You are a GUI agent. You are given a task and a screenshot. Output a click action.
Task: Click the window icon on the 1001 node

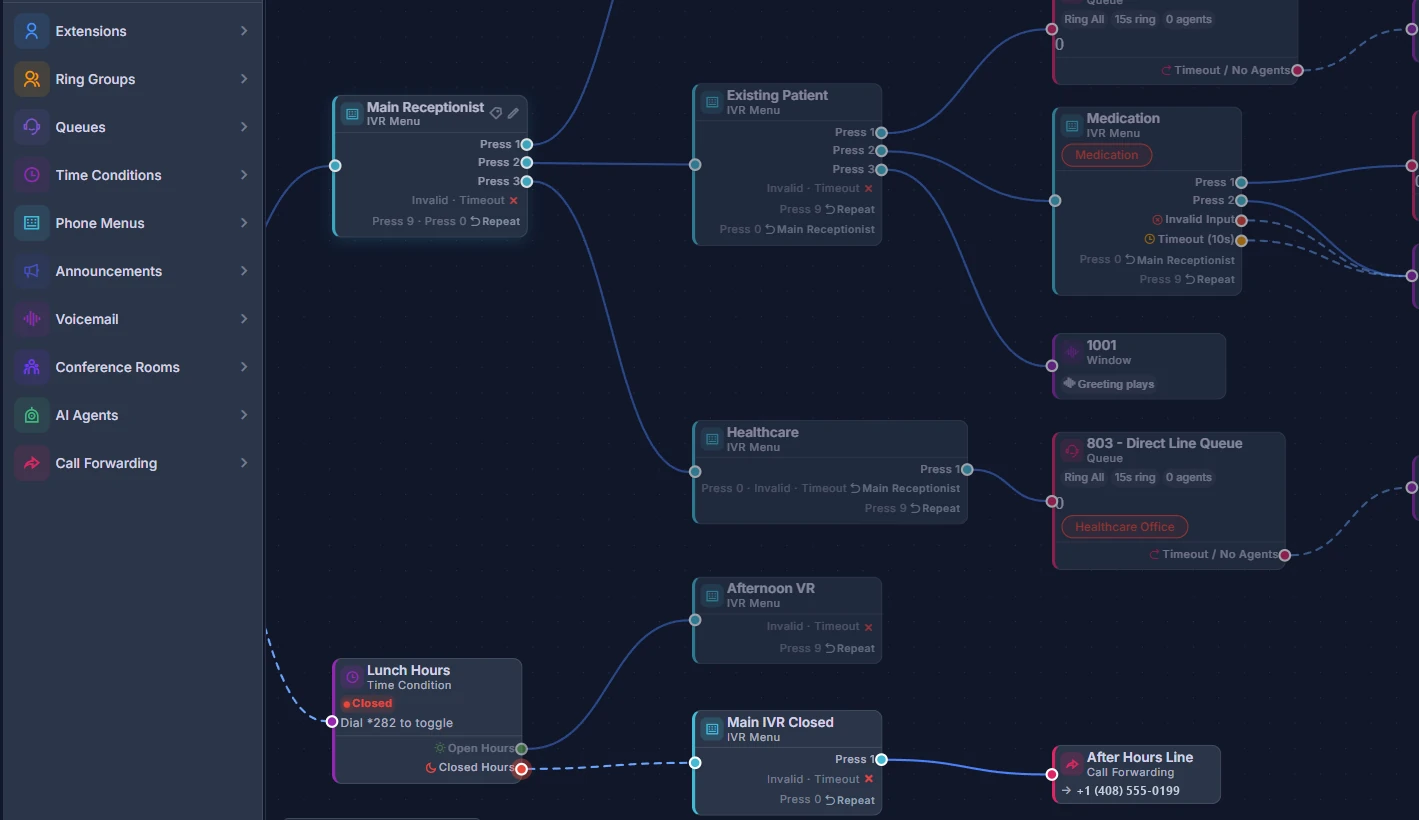point(1072,352)
